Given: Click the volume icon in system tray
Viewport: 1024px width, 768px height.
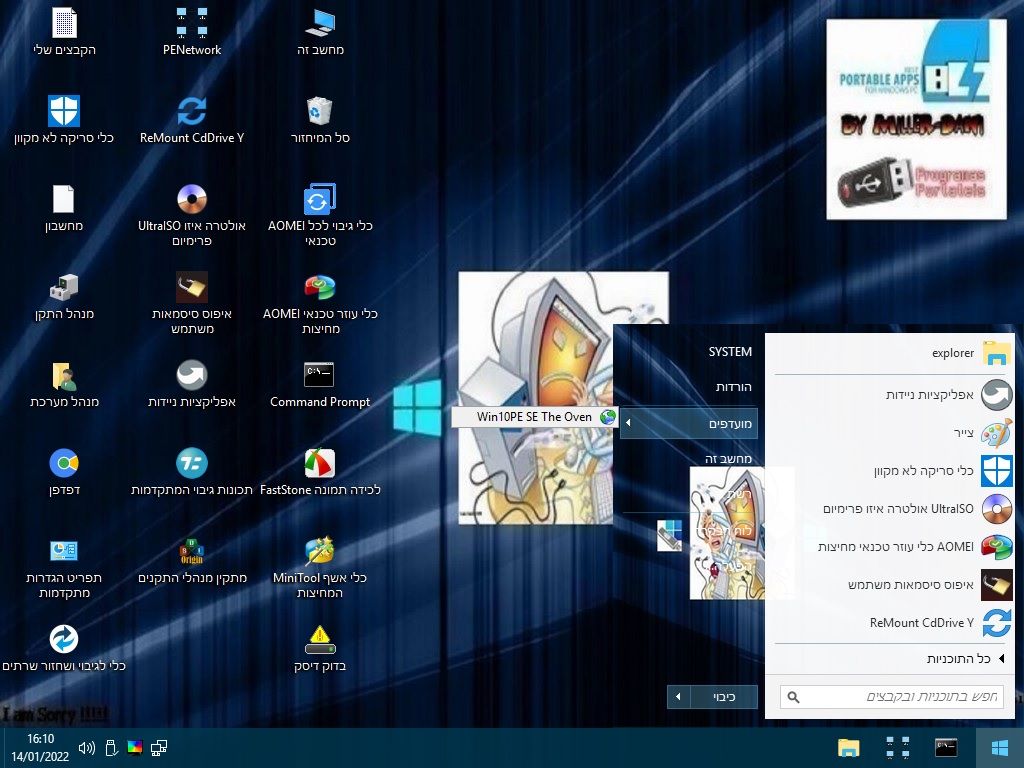Looking at the screenshot, I should 86,748.
